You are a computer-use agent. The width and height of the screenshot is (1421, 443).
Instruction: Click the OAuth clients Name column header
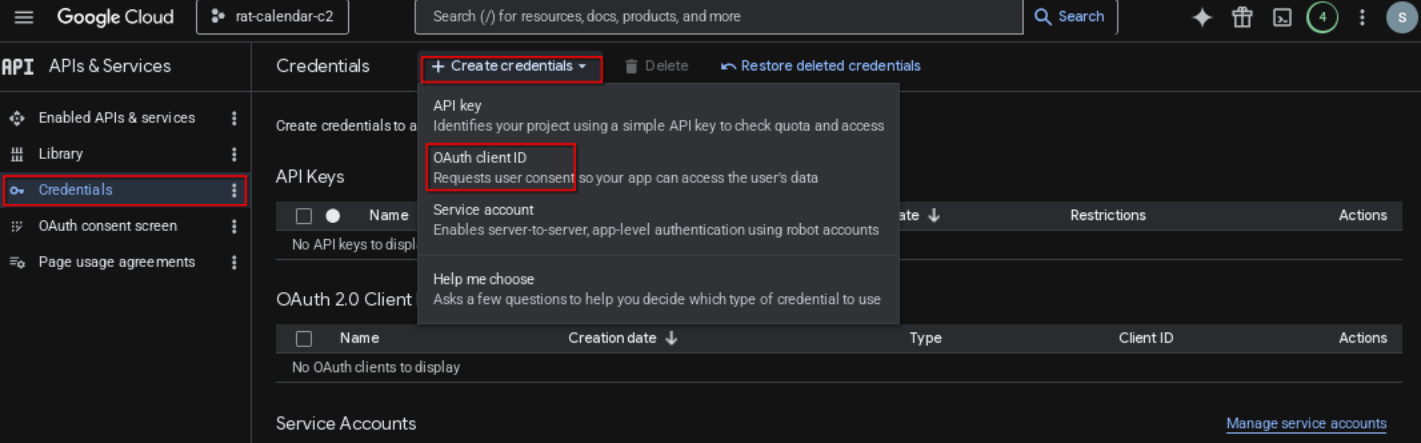[359, 338]
